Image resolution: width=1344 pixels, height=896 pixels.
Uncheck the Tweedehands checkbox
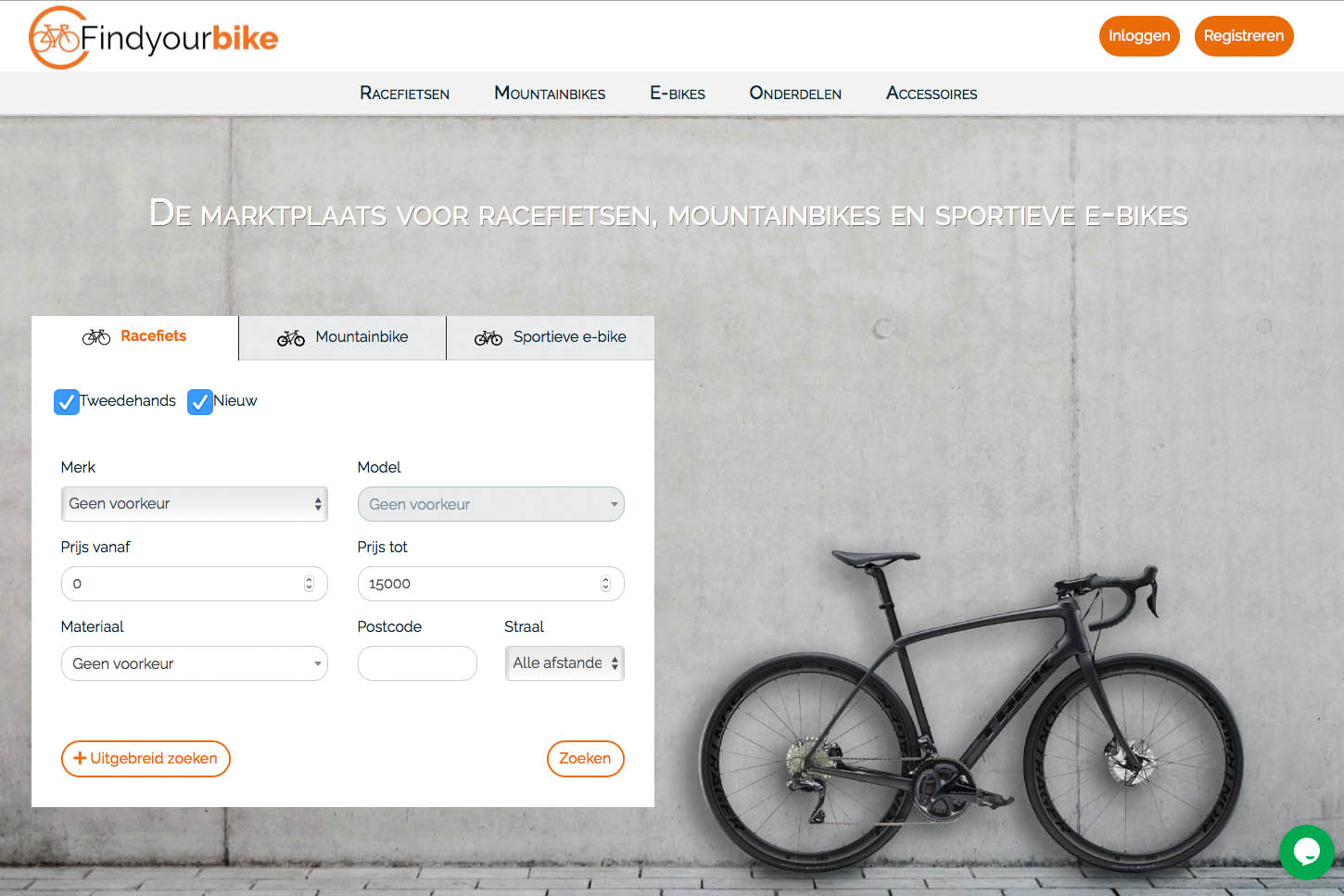(x=67, y=402)
